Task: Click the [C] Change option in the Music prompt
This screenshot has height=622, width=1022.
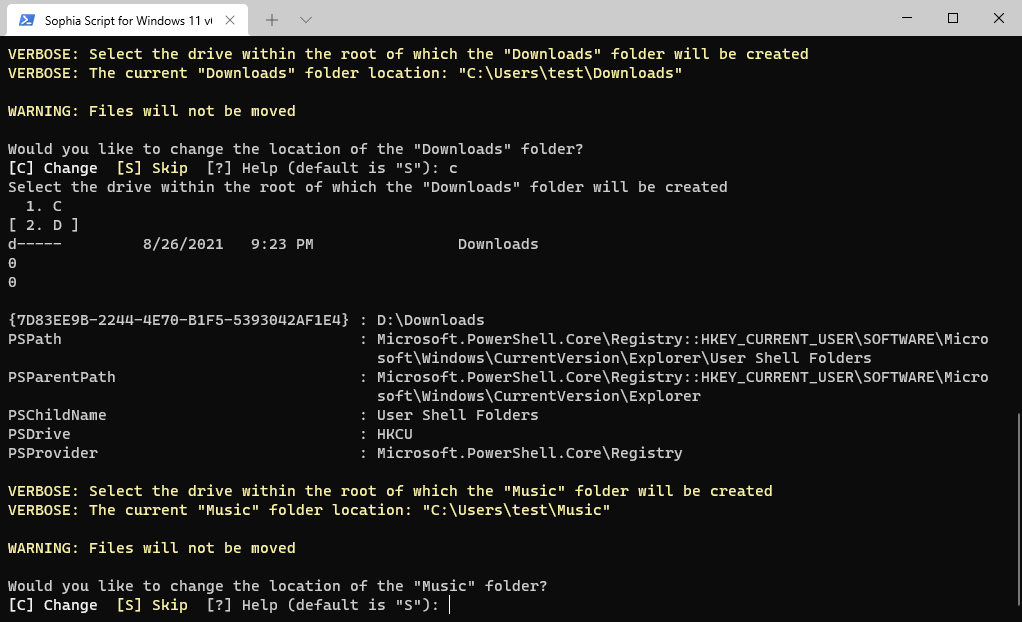Action: 53,605
